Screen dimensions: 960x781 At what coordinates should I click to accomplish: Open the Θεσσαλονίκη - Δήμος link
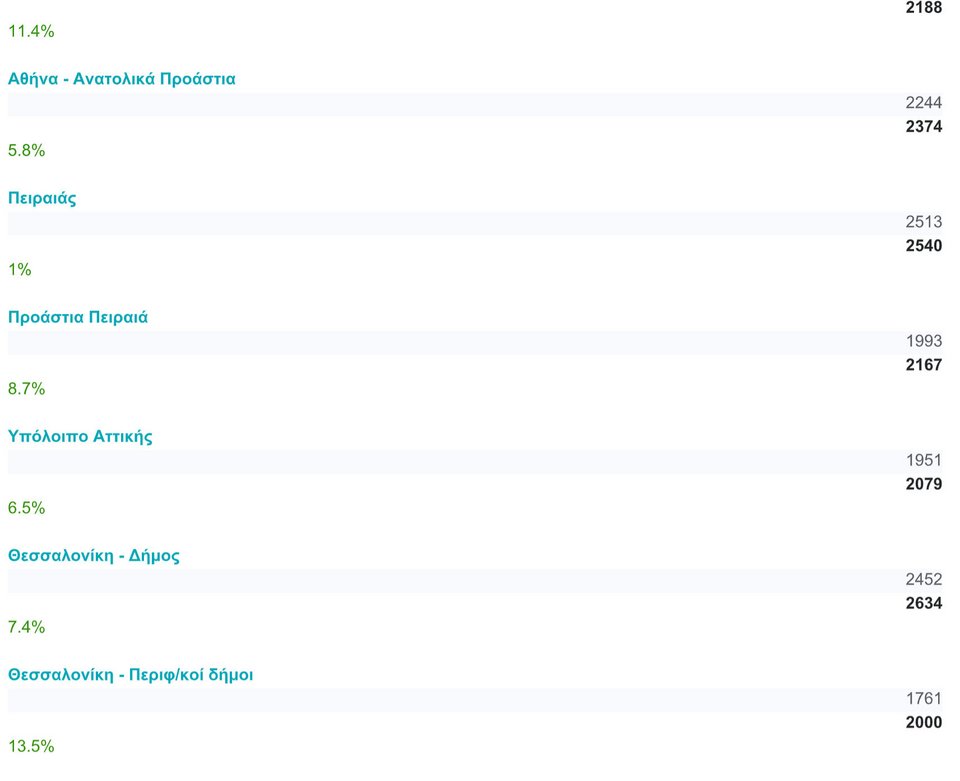(94, 555)
